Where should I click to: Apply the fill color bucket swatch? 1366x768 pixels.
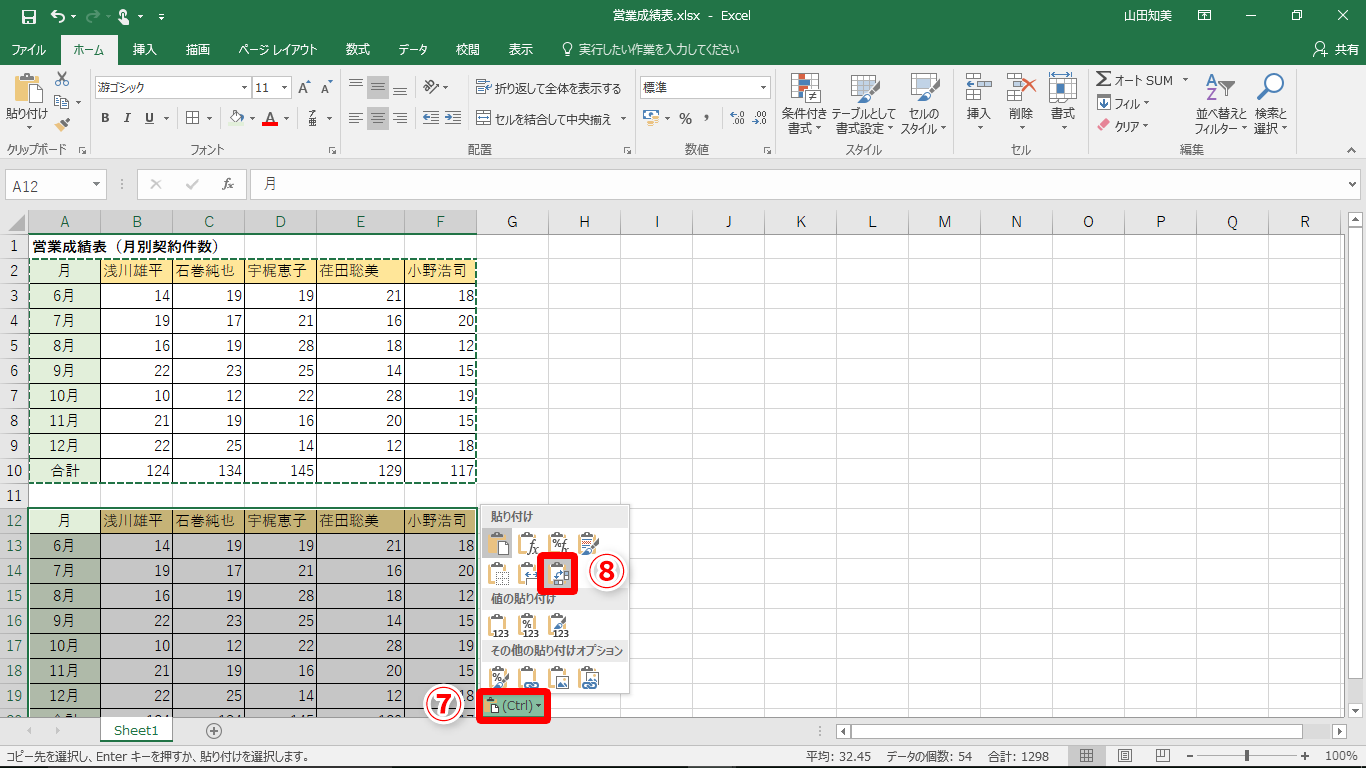click(236, 118)
